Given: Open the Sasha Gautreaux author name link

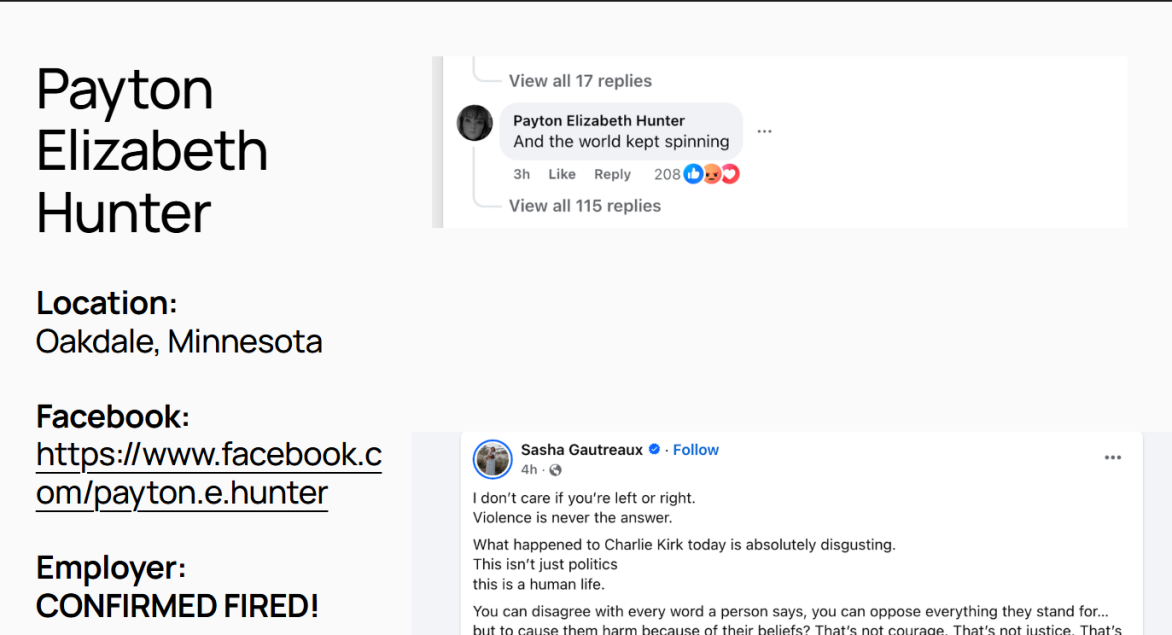Looking at the screenshot, I should (582, 450).
